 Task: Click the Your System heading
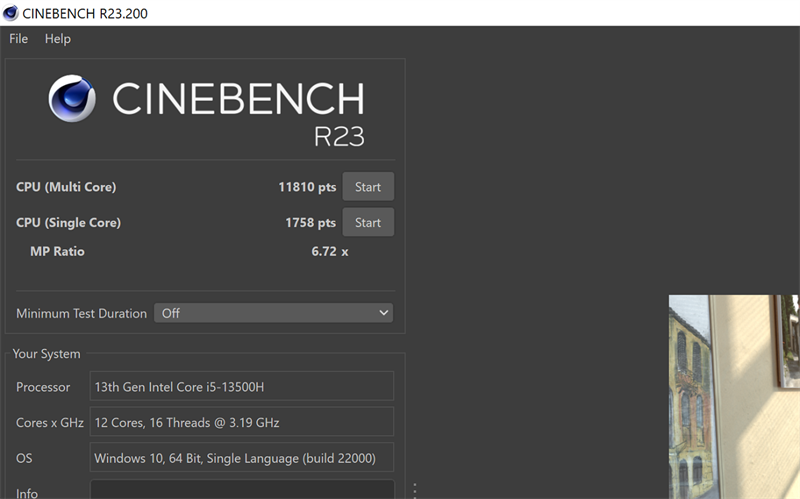(x=46, y=354)
